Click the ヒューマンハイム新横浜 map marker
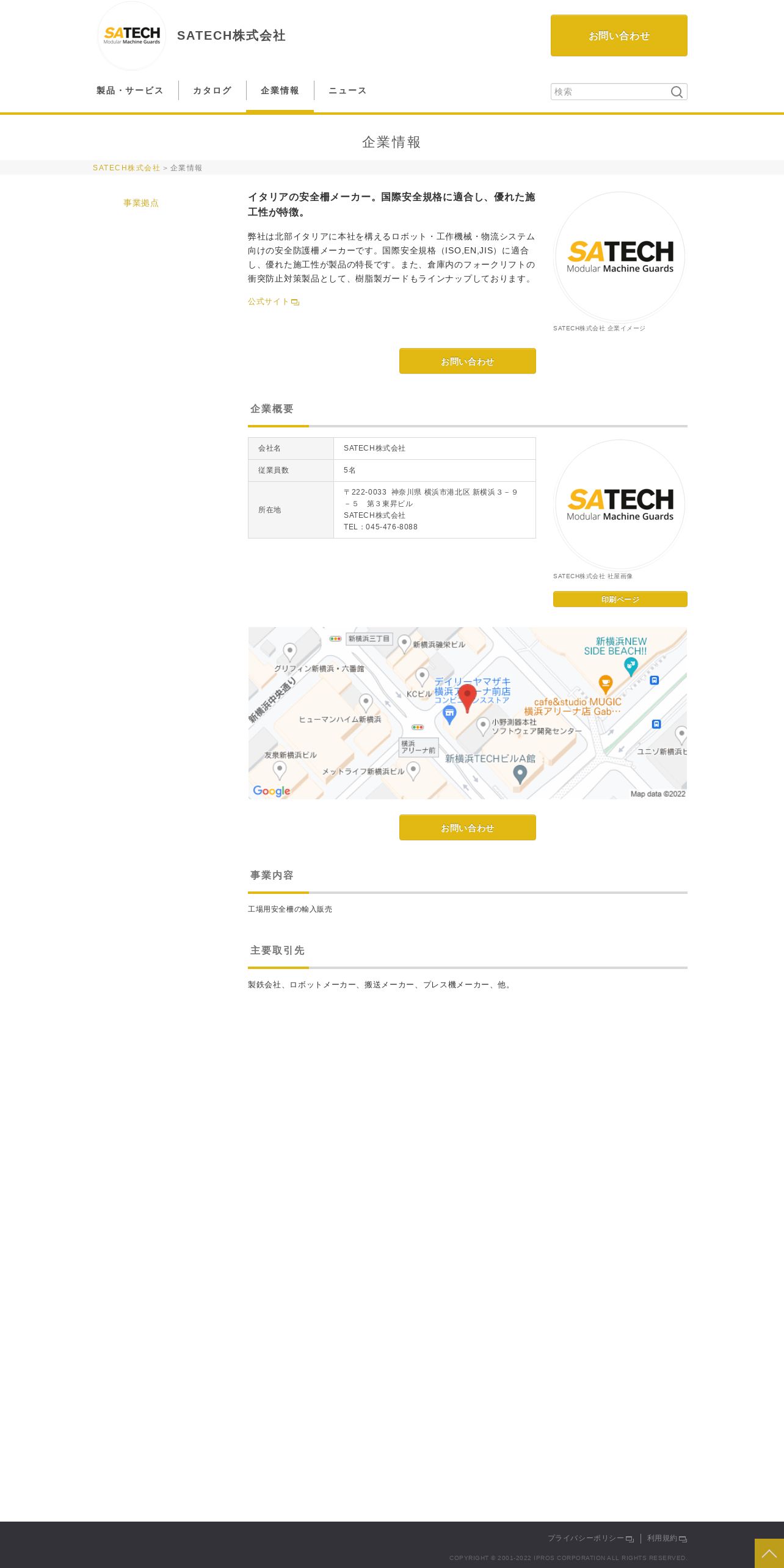This screenshot has width=784, height=1568. pos(366,702)
